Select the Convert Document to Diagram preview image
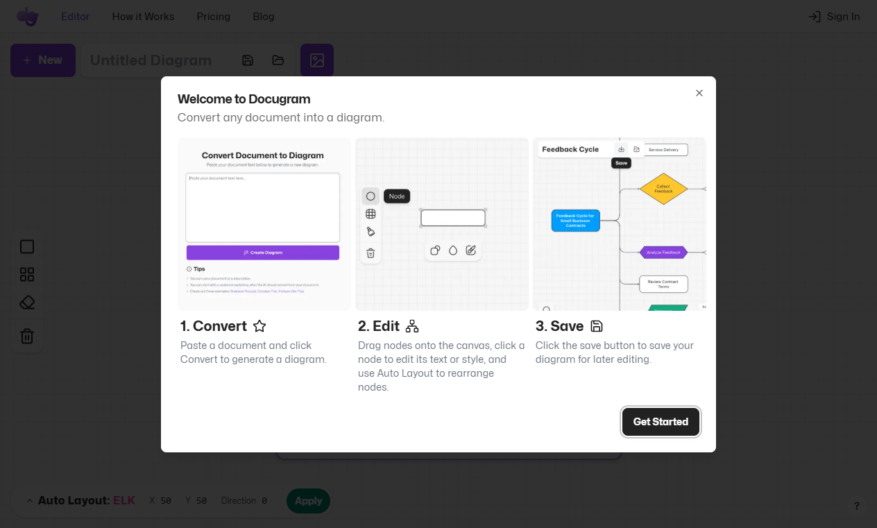The width and height of the screenshot is (877, 528). coord(264,224)
